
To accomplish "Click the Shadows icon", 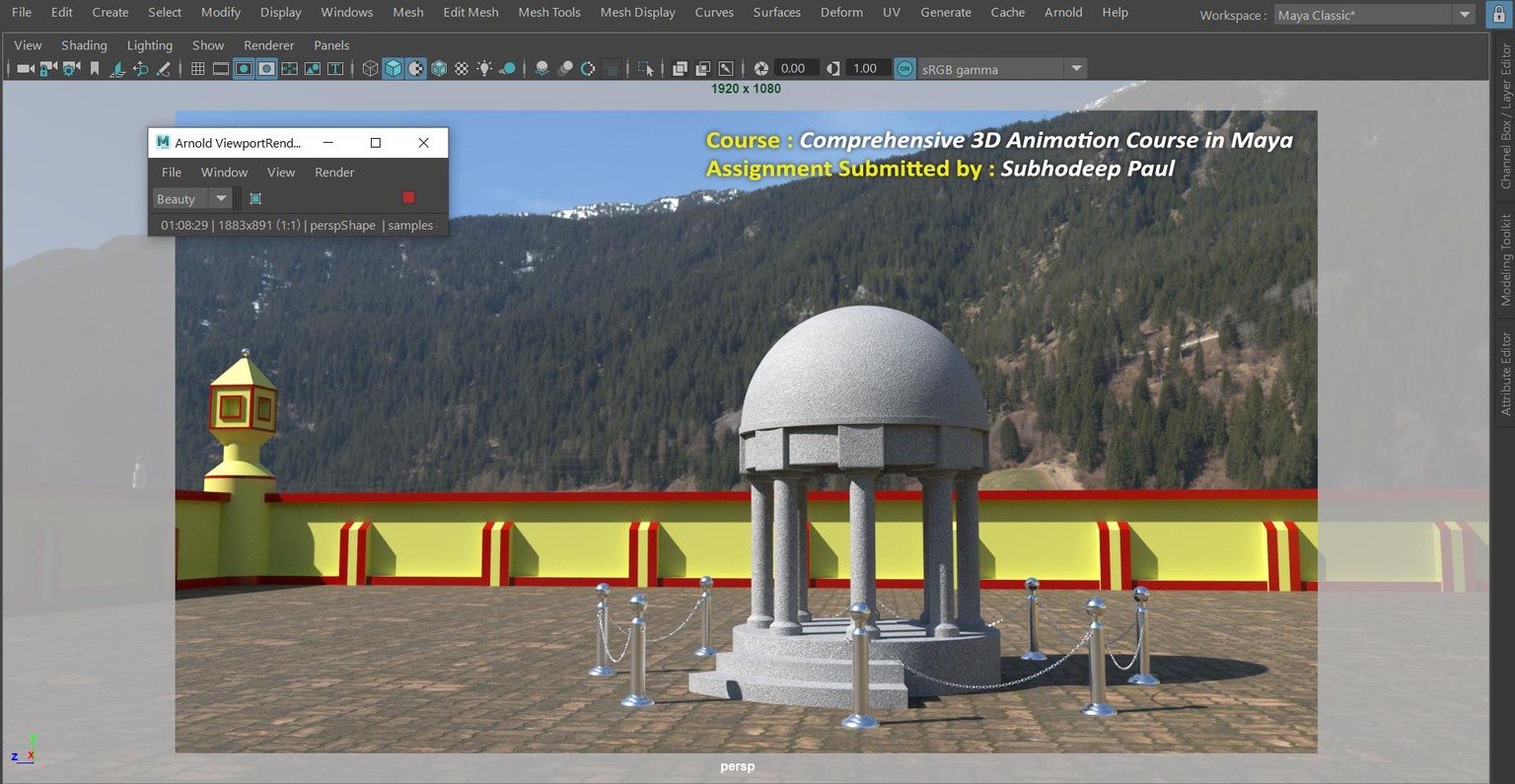I will tap(507, 68).
